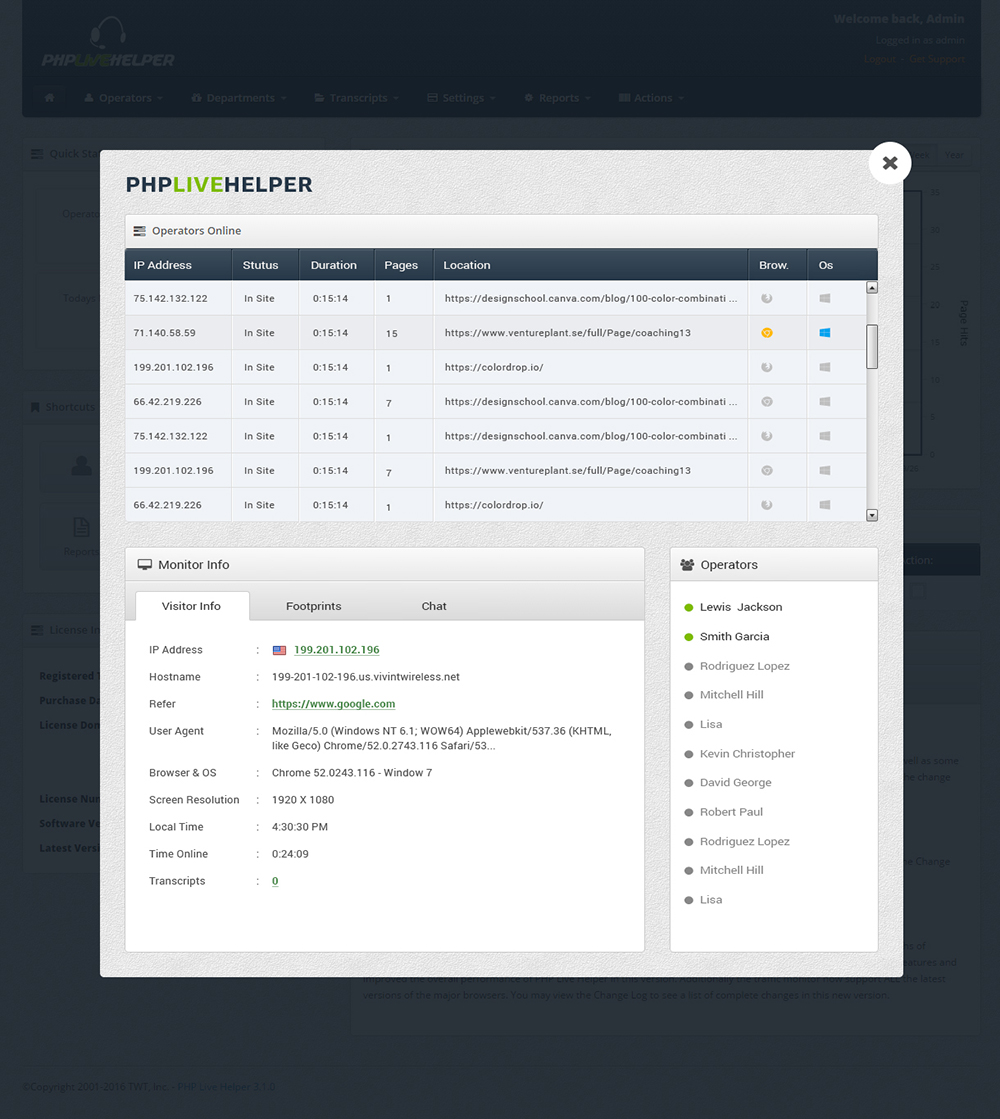Image resolution: width=1000 pixels, height=1119 pixels.
Task: Click the Home icon in navigation bar
Action: (x=48, y=97)
